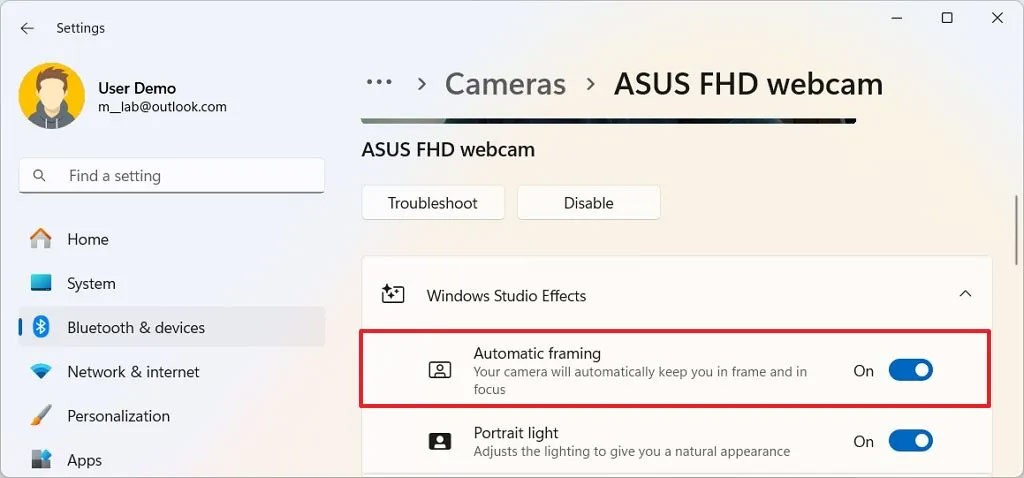Click the back arrow in Settings
Screen dimensions: 1024x478
(27, 28)
